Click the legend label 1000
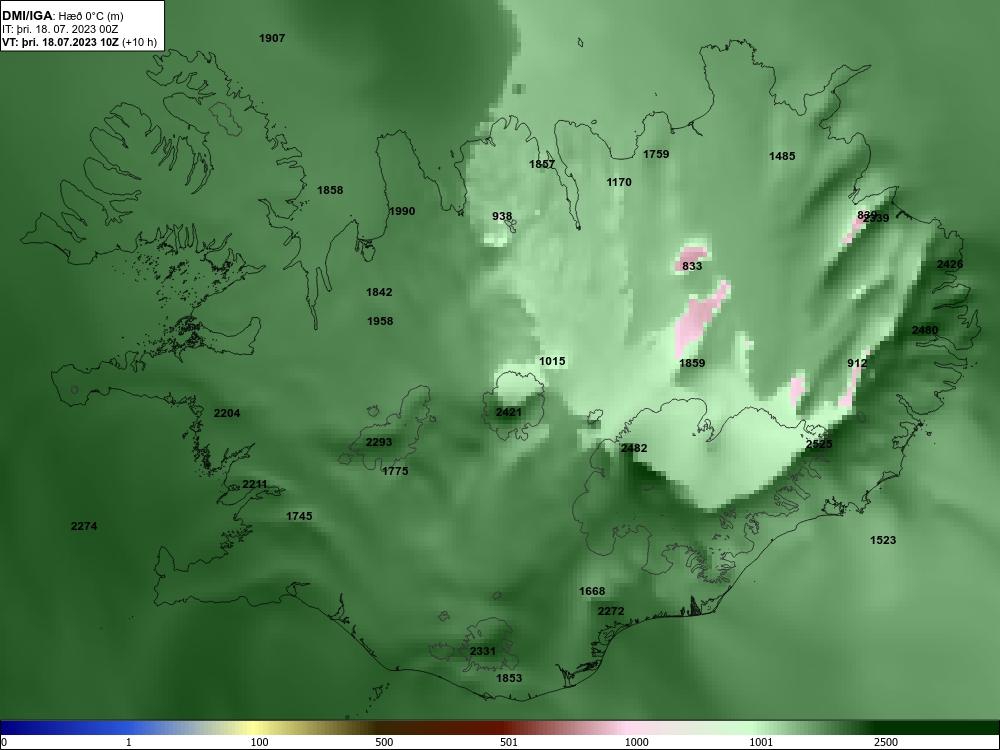Viewport: 1000px width, 750px height. click(x=636, y=742)
